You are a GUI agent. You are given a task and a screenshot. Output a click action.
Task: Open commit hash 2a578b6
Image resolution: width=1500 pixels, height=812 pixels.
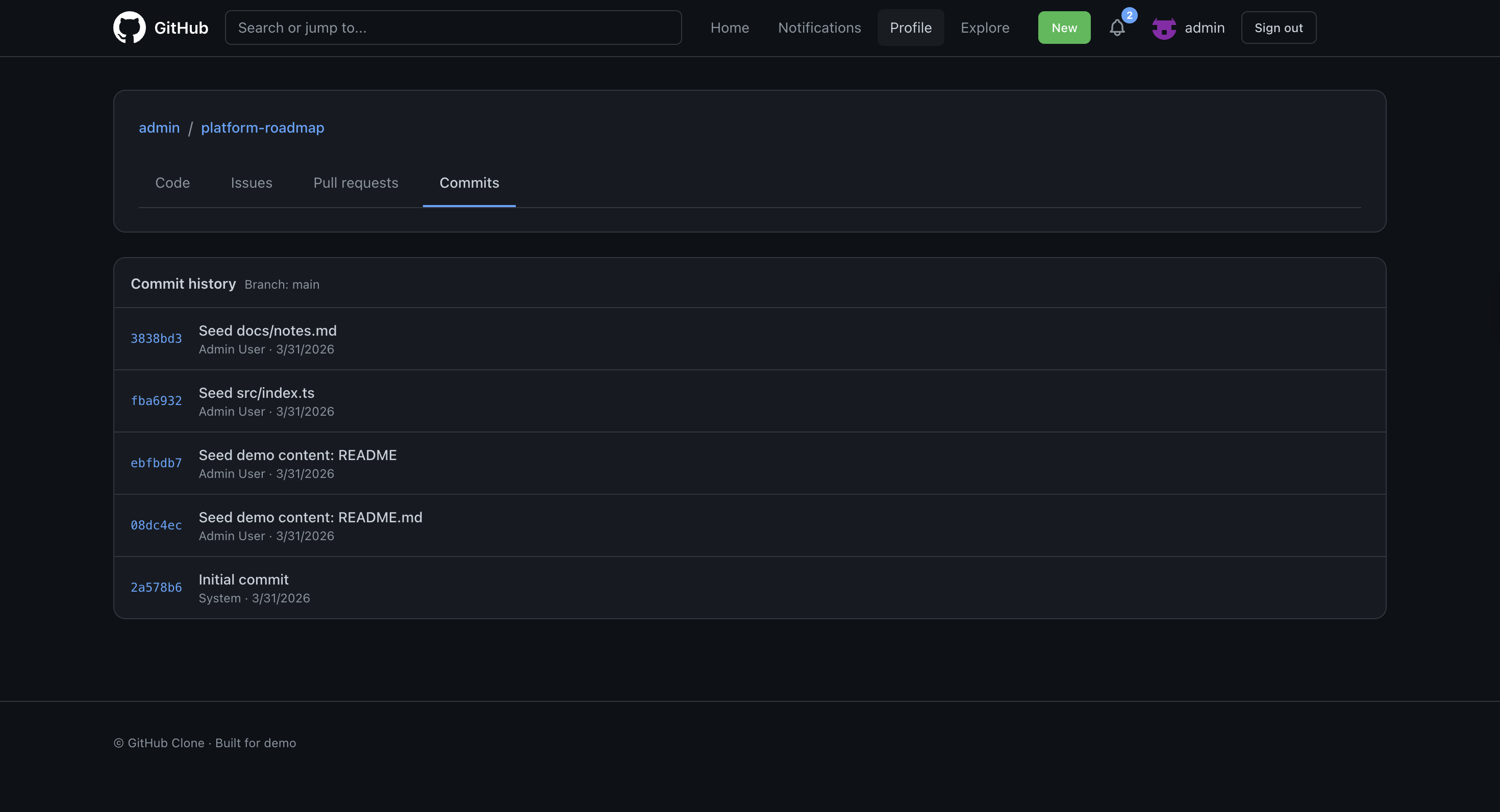(x=156, y=588)
